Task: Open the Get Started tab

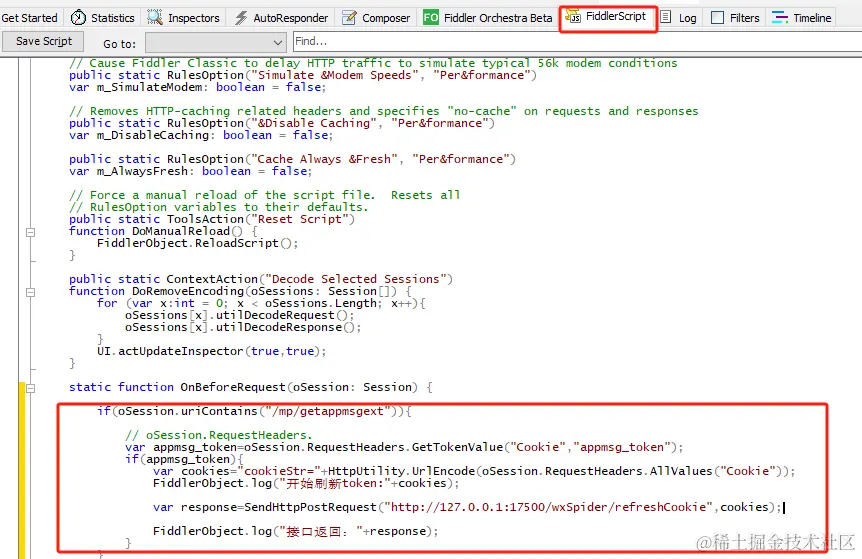Action: click(30, 18)
